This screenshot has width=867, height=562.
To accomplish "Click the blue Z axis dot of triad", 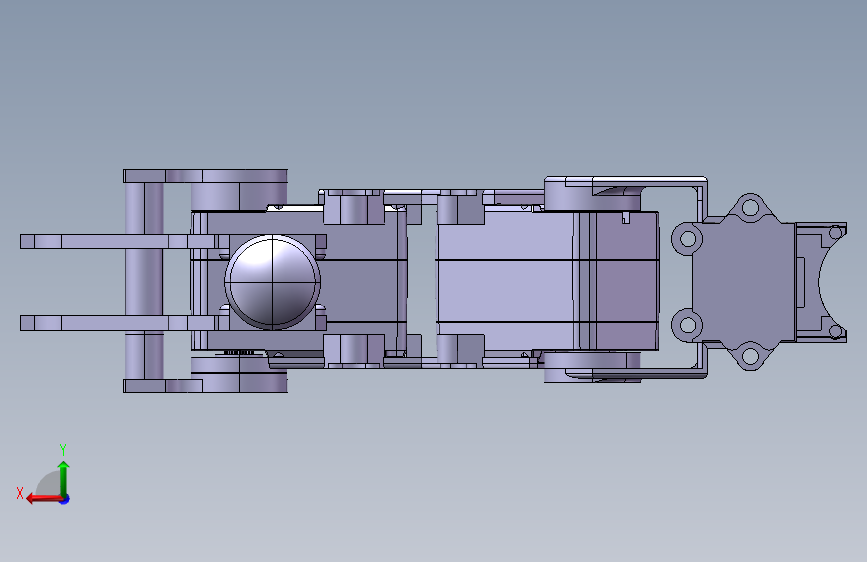I will pos(65,499).
